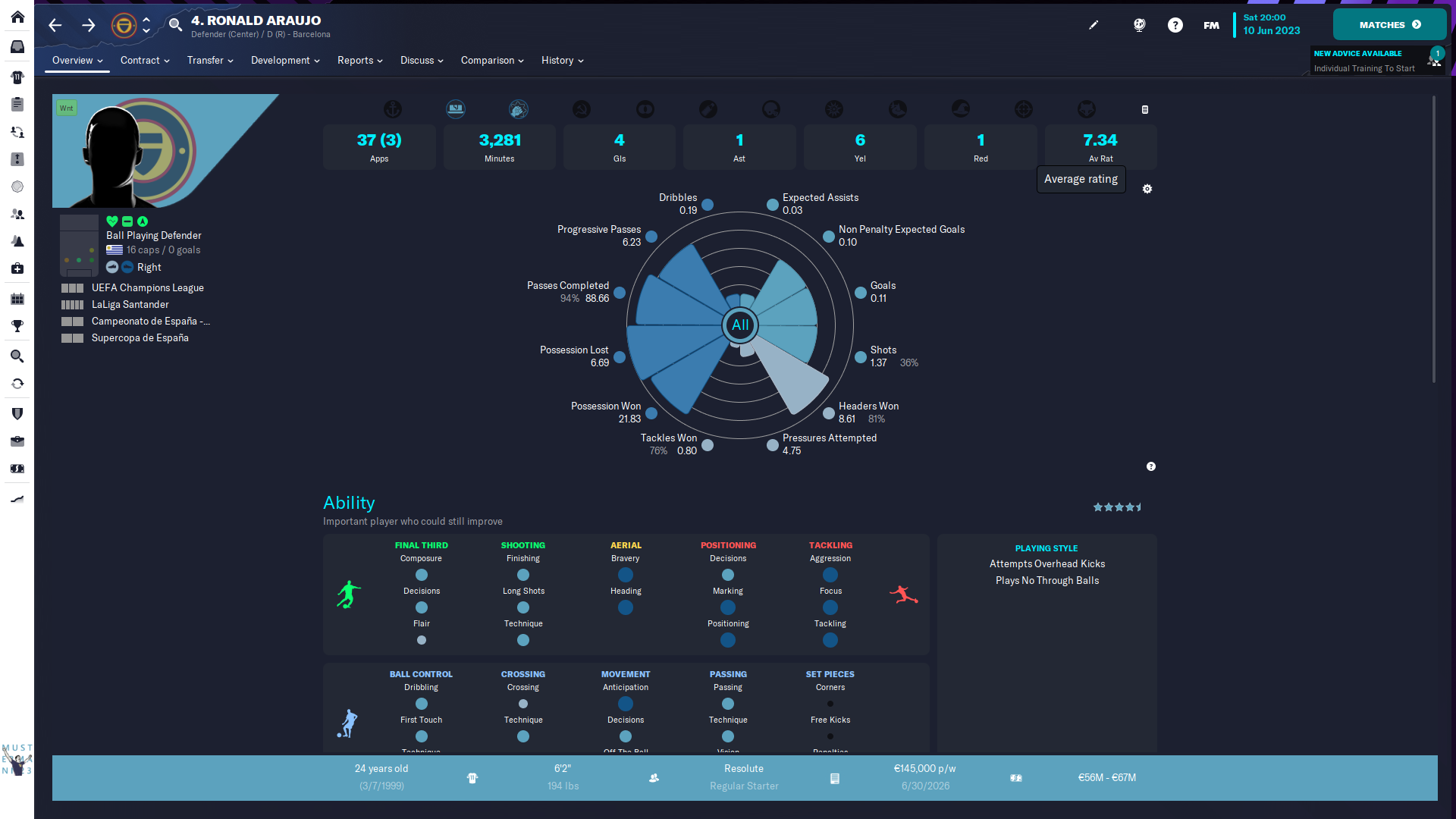The height and width of the screenshot is (819, 1456).
Task: Expand the Development dropdown menu
Action: pos(285,61)
